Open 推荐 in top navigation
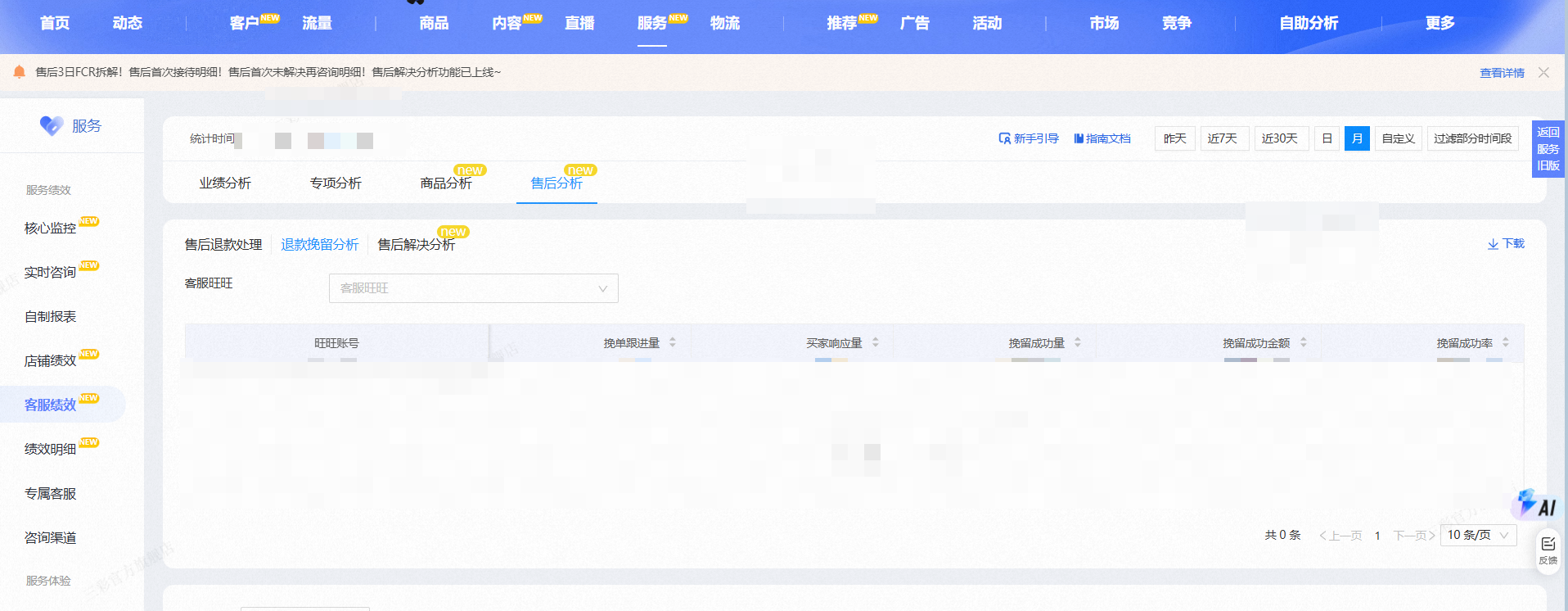 tap(841, 23)
